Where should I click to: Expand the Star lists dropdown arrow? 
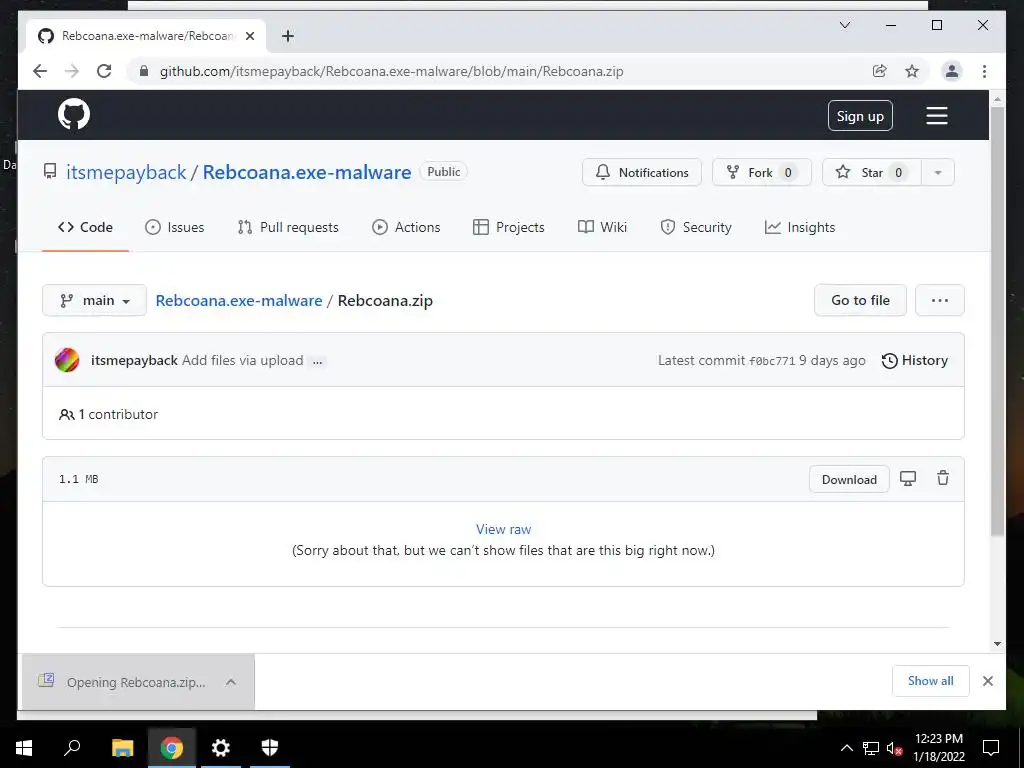pyautogui.click(x=938, y=172)
